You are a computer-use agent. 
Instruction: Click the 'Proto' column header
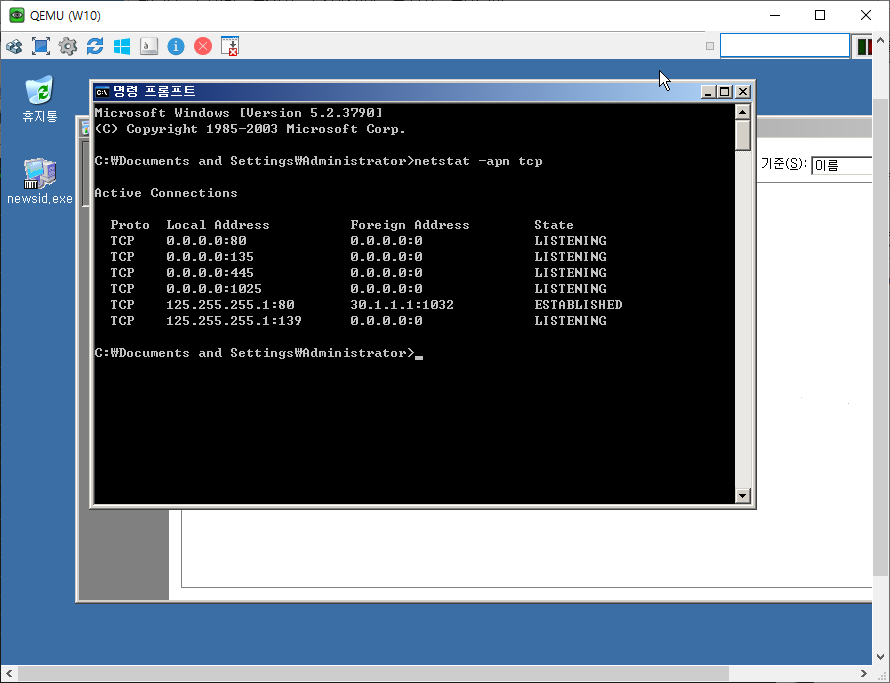pos(130,225)
